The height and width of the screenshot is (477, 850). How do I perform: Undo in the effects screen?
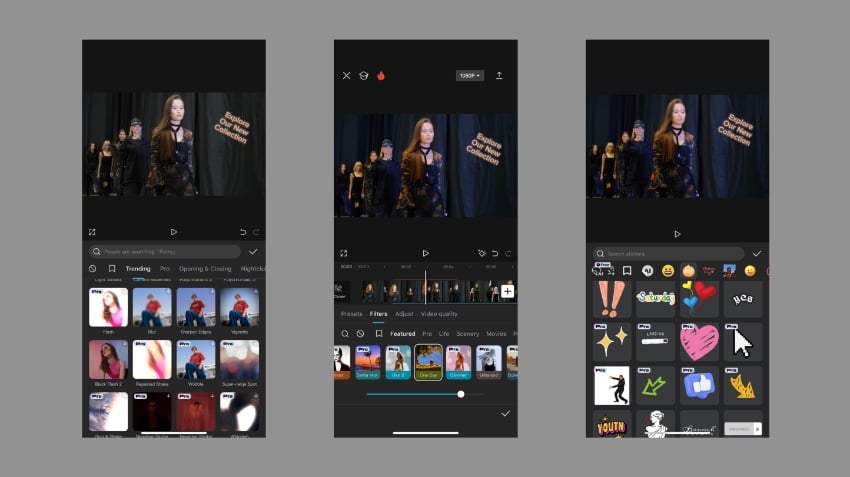click(x=243, y=232)
